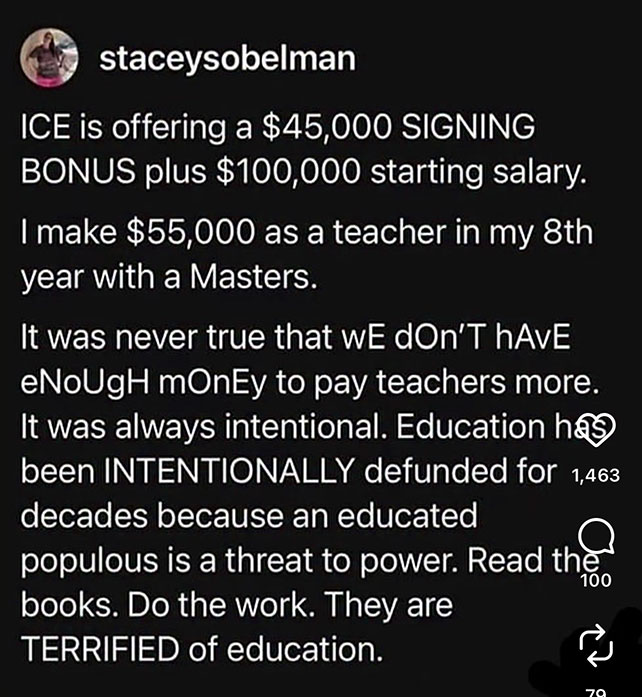Open staceysobelman's profile picture
642x697 pixels.
pyautogui.click(x=50, y=59)
